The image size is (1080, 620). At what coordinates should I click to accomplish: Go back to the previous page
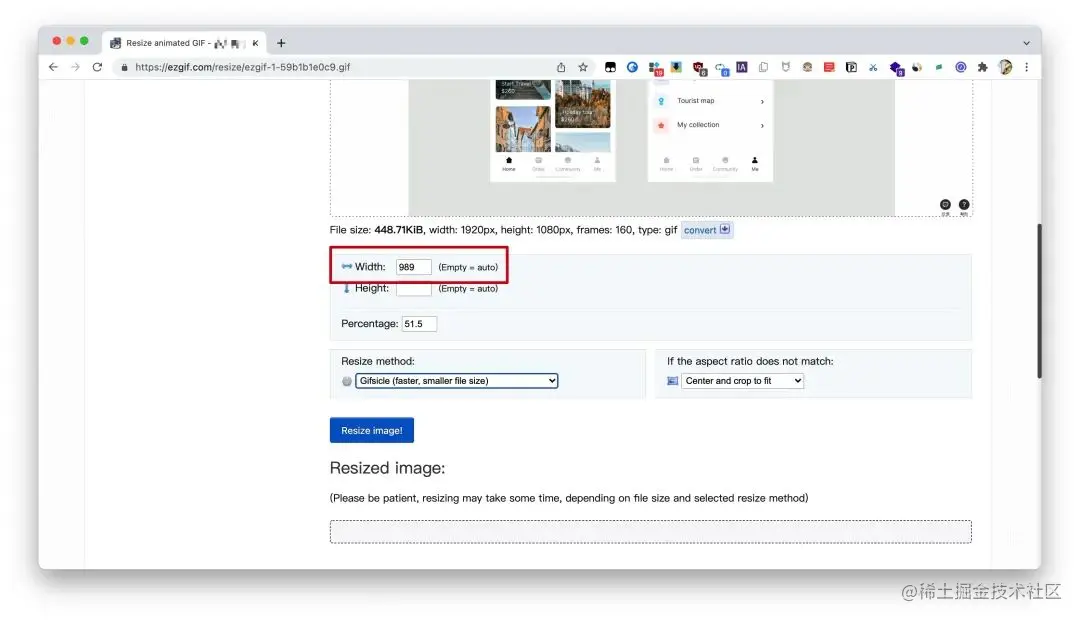(53, 67)
